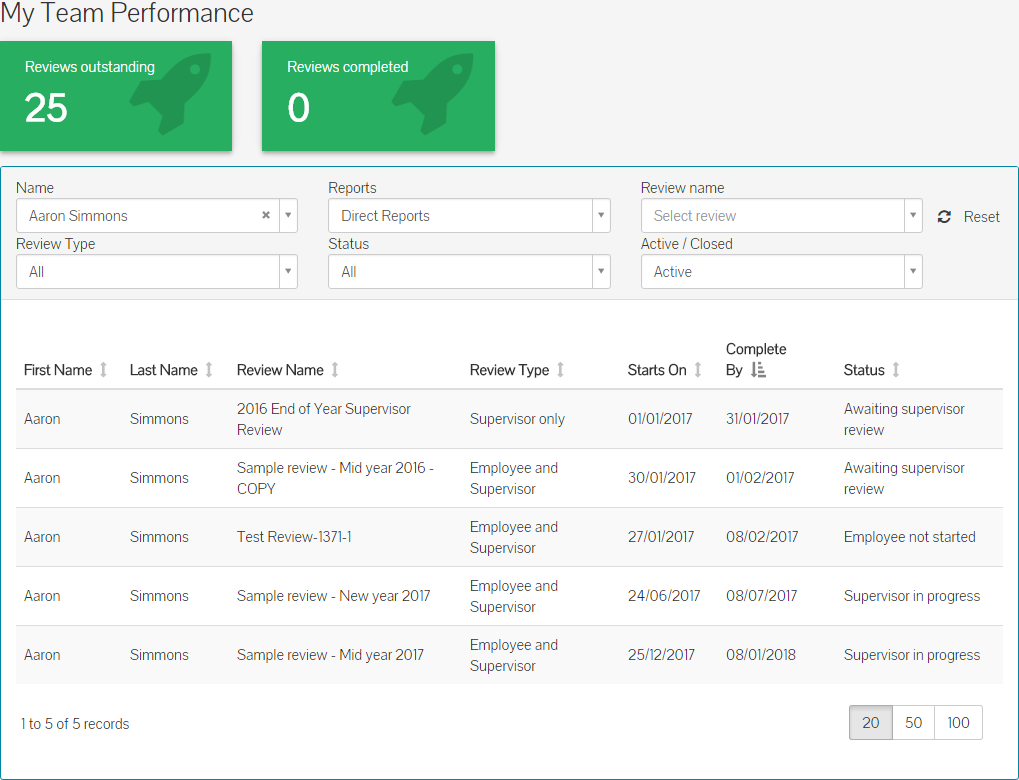Click the refresh icon beside Reset

coord(944,217)
